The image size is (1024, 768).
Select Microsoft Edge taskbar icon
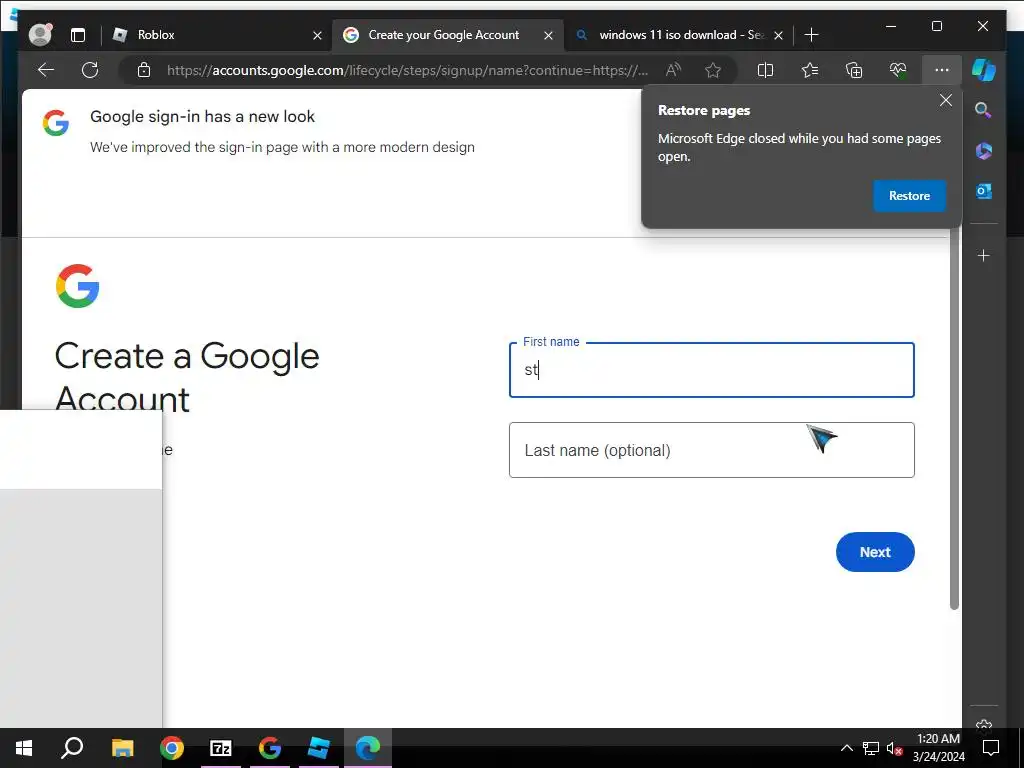pyautogui.click(x=368, y=748)
